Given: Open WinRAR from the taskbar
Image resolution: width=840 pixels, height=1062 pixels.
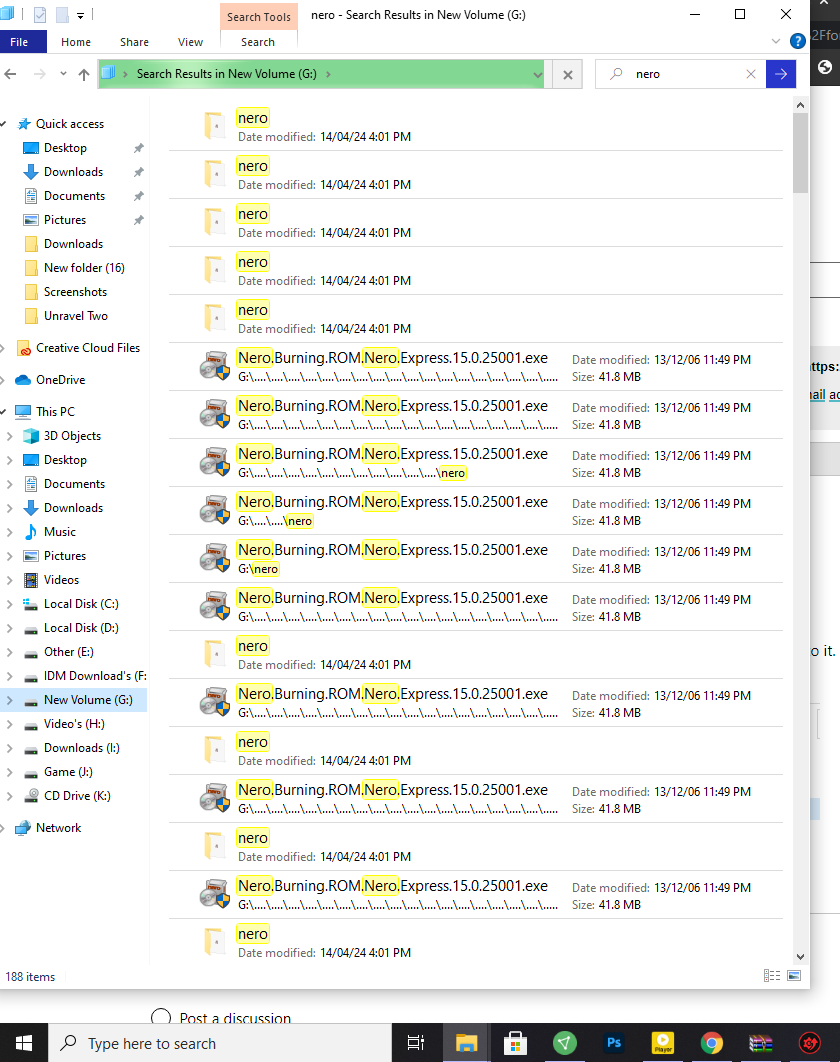Looking at the screenshot, I should click(x=760, y=1043).
